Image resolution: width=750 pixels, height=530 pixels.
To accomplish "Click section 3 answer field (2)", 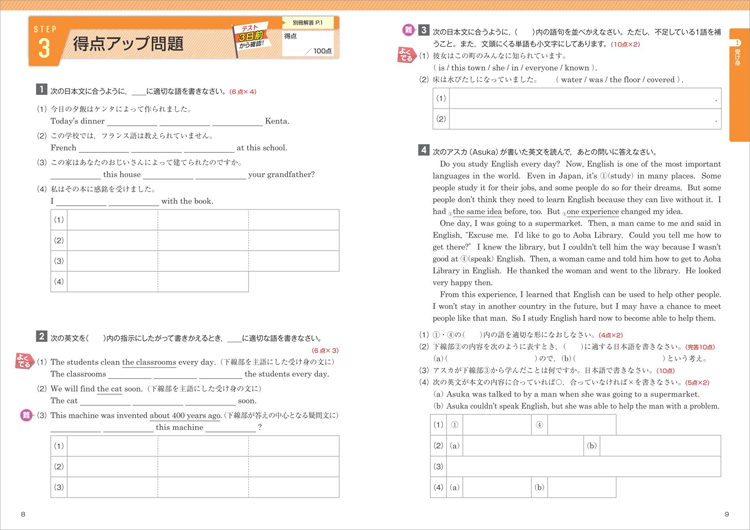I will [x=585, y=119].
